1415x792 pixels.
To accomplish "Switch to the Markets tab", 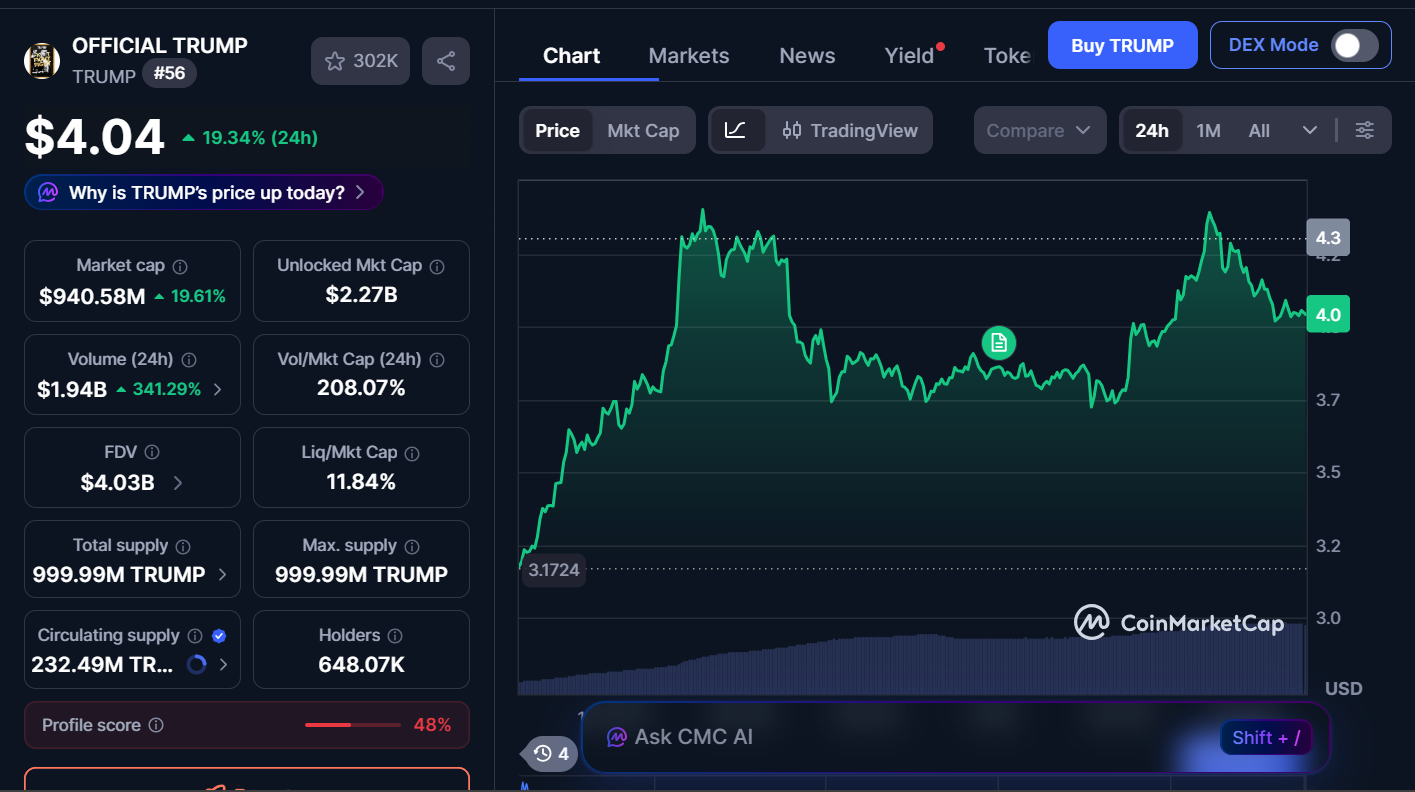I will coord(688,55).
